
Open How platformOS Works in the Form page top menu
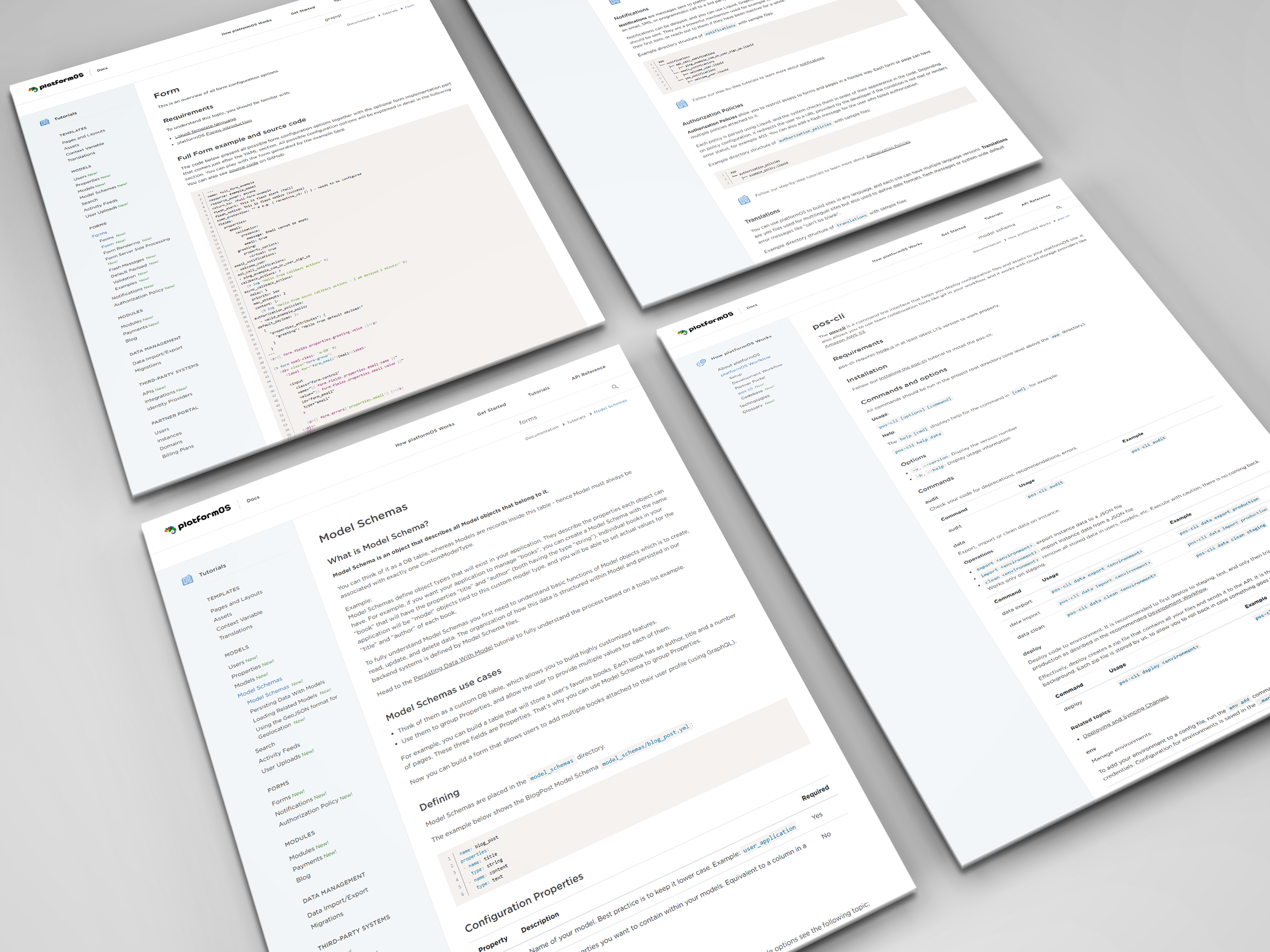[246, 27]
